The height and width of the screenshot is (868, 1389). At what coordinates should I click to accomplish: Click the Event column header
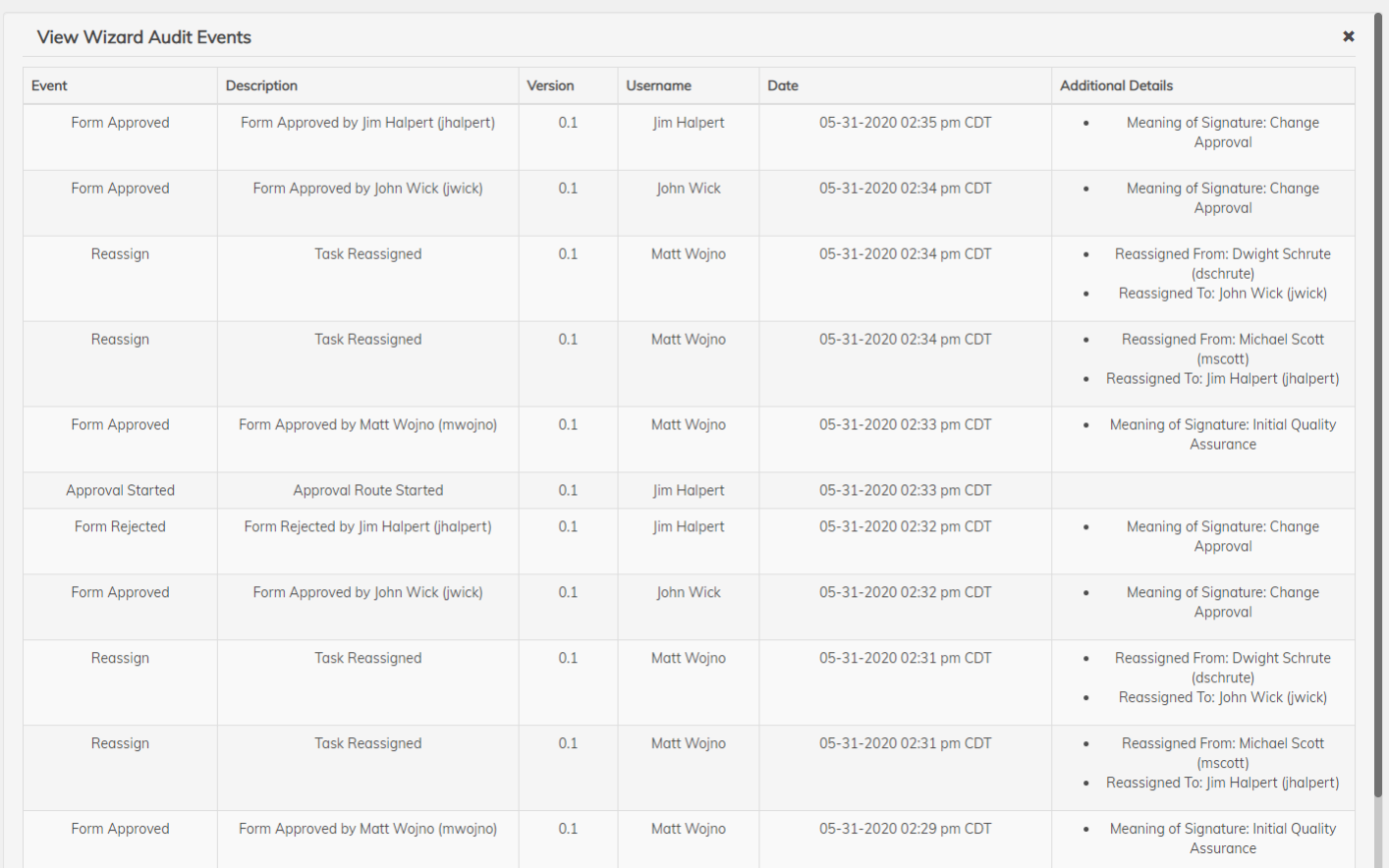[50, 85]
